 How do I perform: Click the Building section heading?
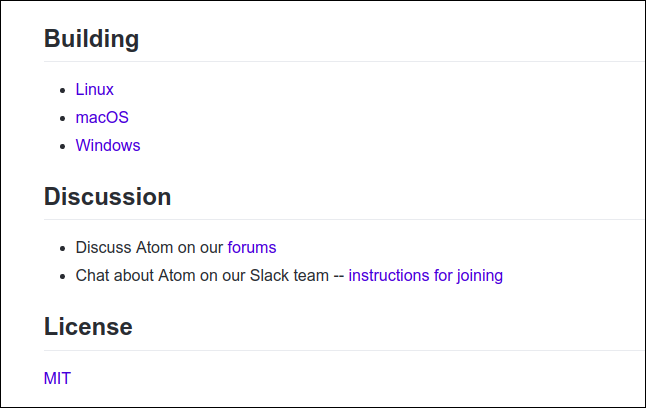91,39
